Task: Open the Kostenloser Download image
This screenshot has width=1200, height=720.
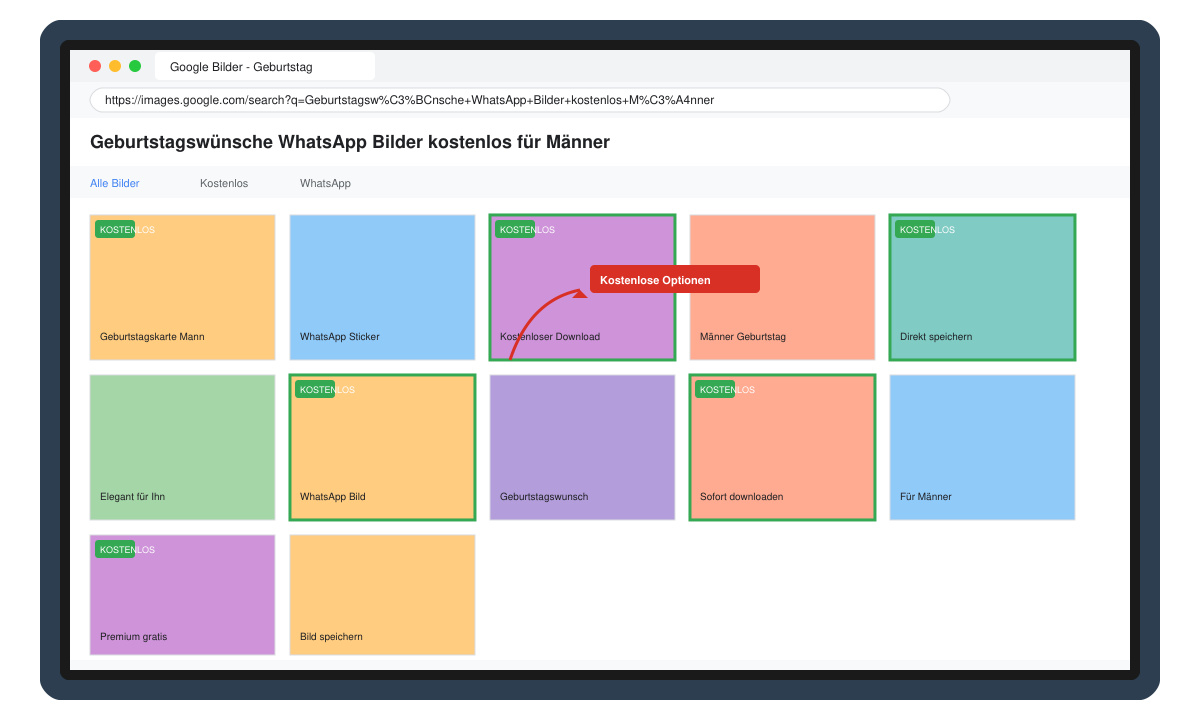Action: 582,287
